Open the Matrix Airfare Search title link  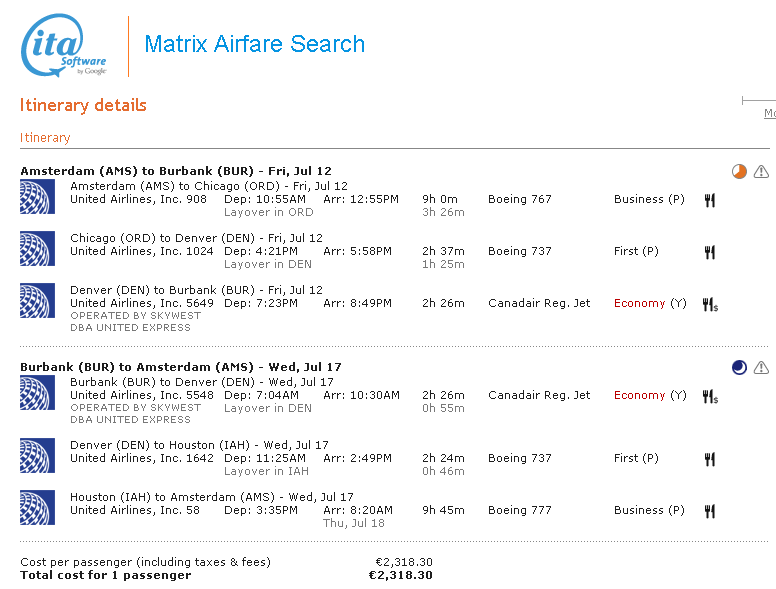[254, 44]
